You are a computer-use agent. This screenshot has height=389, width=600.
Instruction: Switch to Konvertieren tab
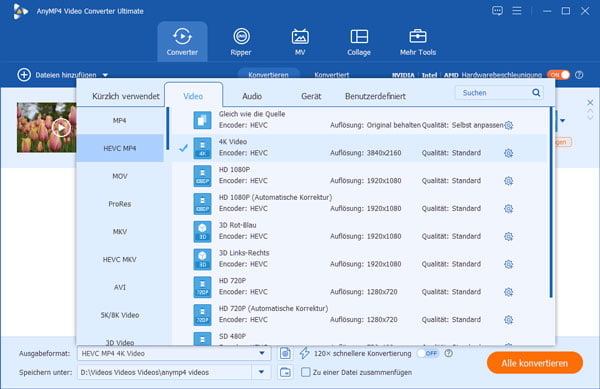268,75
